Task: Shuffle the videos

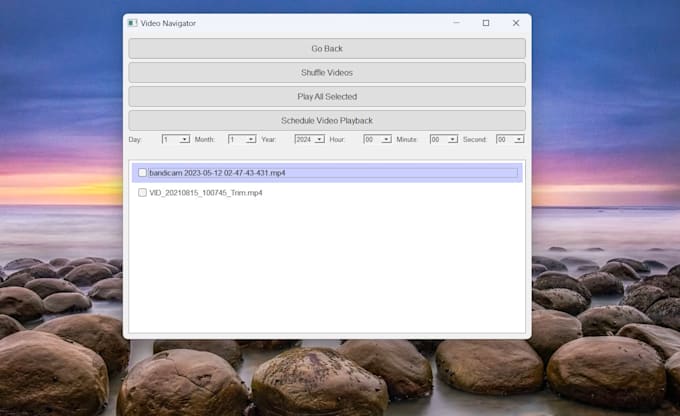Action: [327, 73]
